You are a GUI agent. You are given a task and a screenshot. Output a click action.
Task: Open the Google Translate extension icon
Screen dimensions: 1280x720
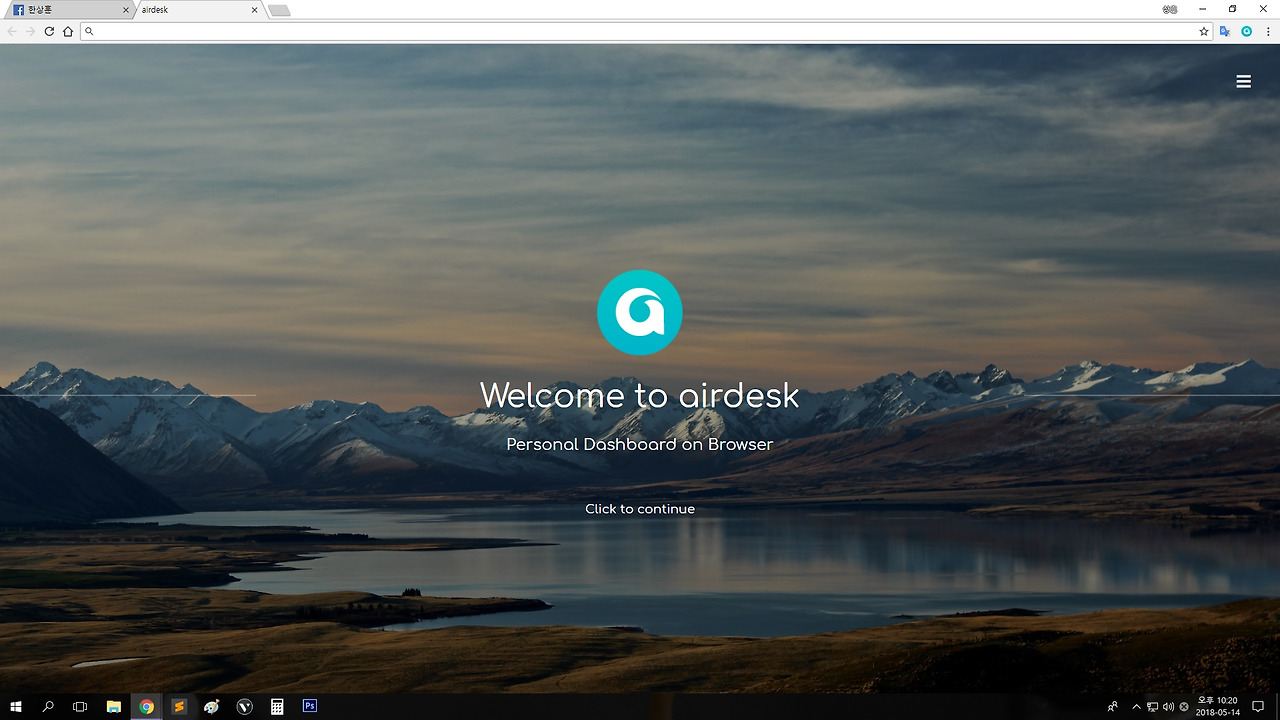point(1225,31)
